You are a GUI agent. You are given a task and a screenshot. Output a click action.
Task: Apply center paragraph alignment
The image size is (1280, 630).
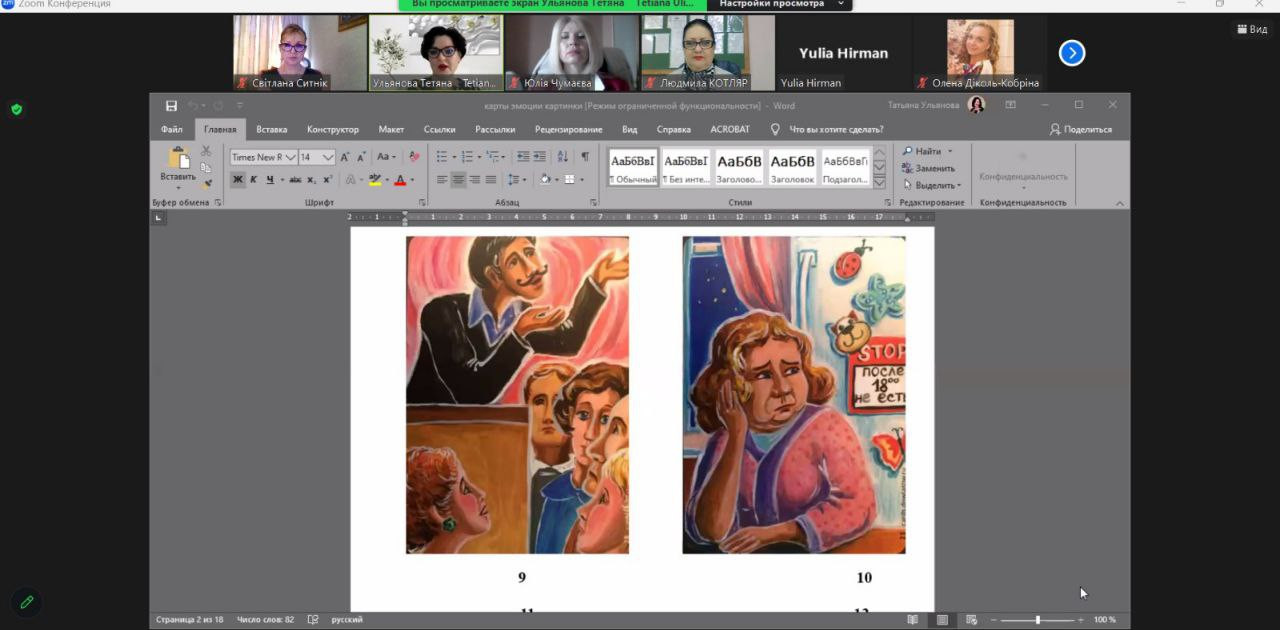click(x=458, y=180)
